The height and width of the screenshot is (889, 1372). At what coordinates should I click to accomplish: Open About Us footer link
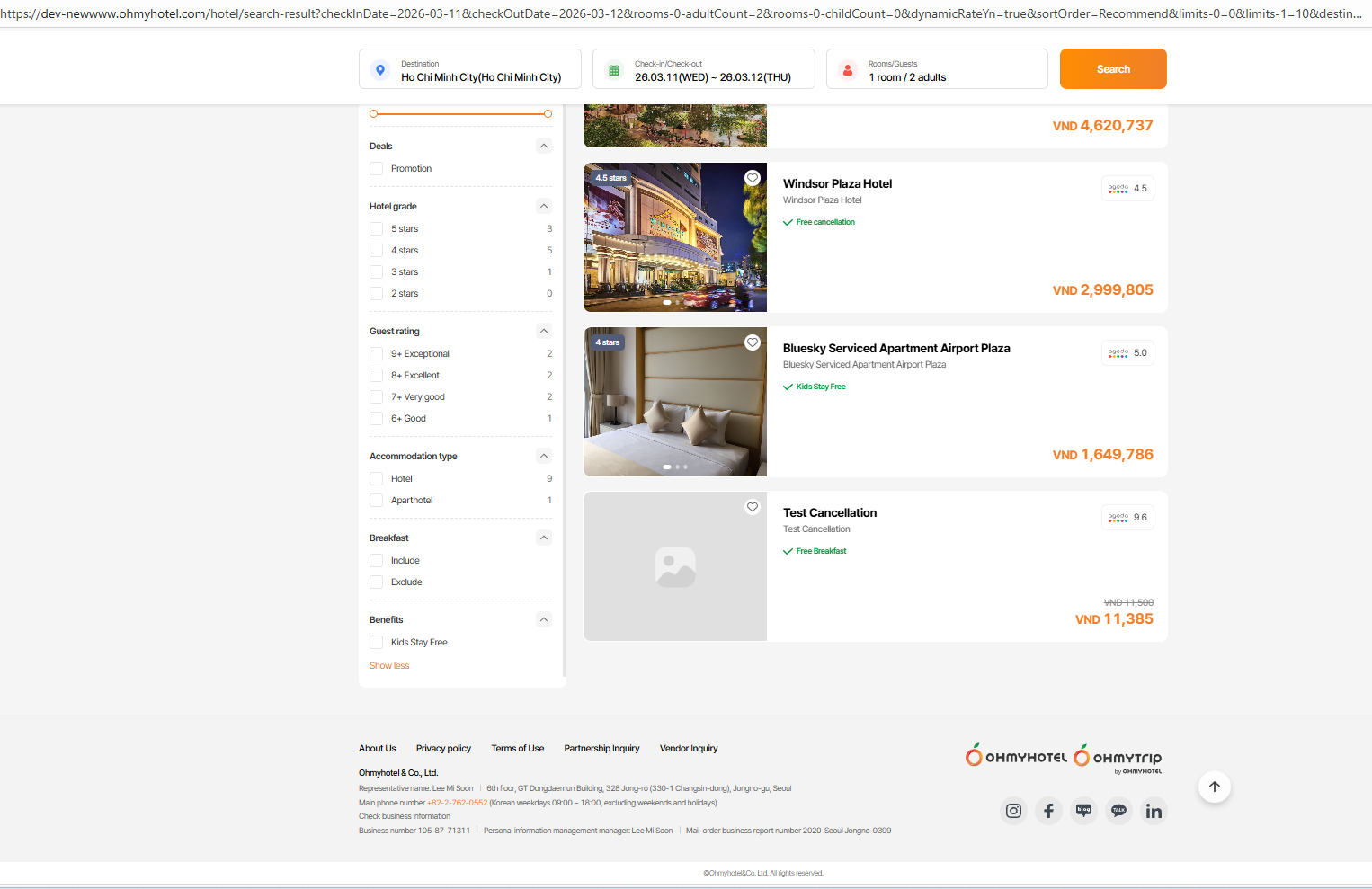(x=378, y=749)
